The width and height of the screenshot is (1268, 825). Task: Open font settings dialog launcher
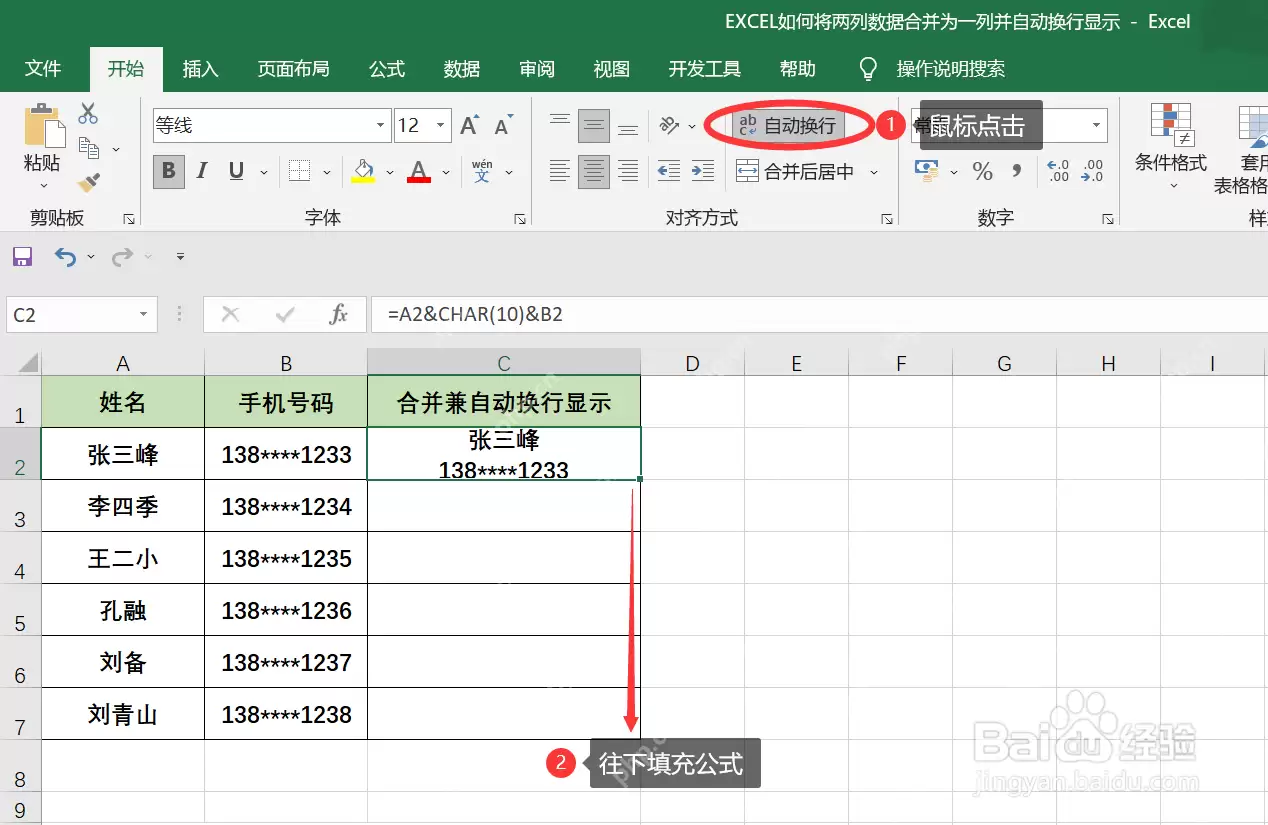[519, 219]
